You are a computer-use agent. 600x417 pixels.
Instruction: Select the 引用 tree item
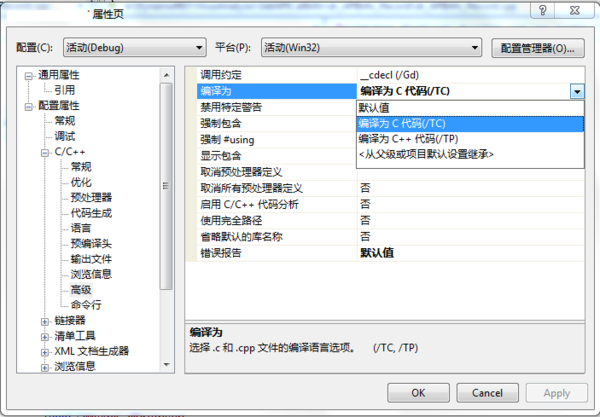click(x=65, y=90)
